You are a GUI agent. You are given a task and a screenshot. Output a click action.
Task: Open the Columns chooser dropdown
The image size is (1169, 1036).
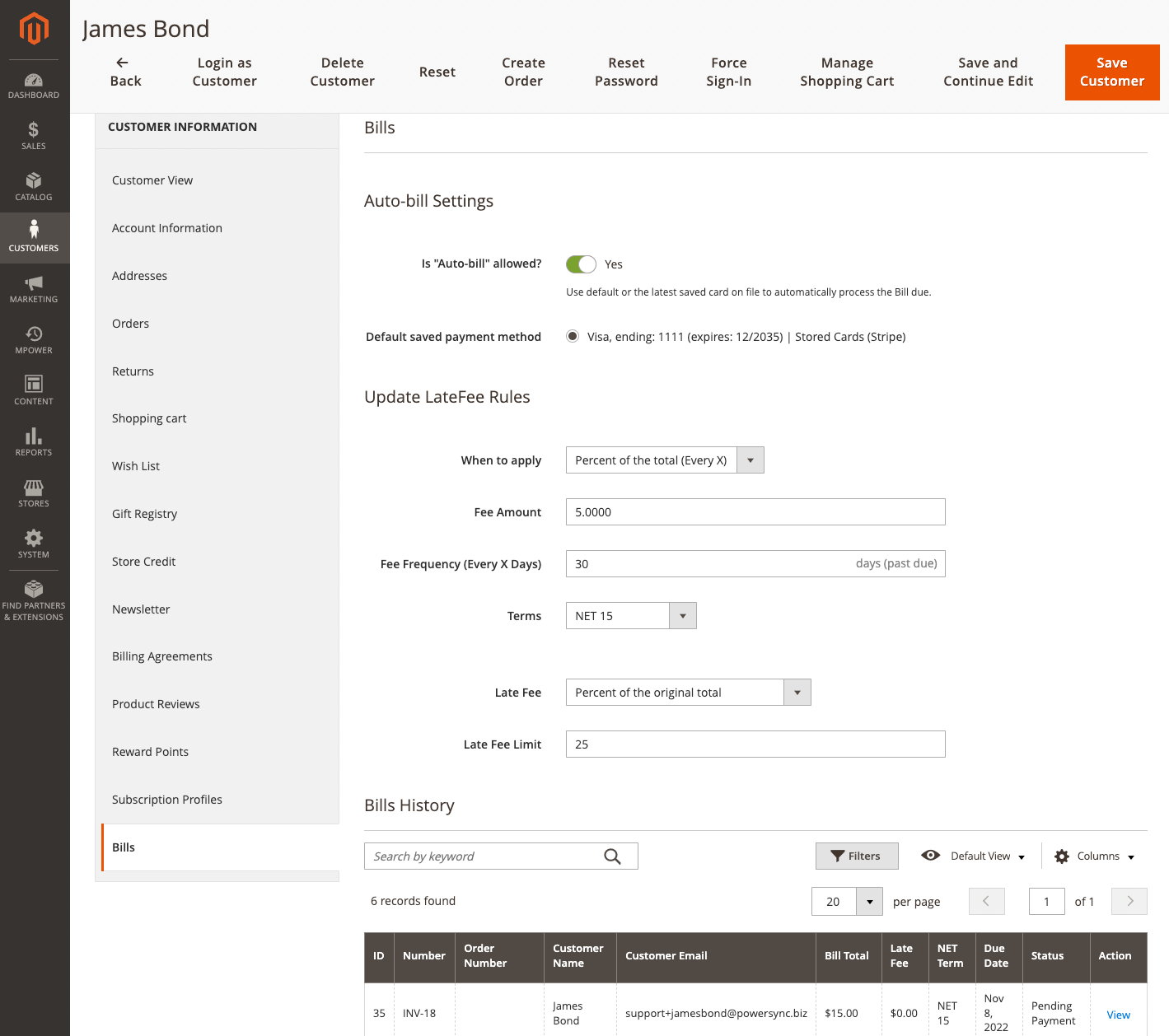(1095, 856)
